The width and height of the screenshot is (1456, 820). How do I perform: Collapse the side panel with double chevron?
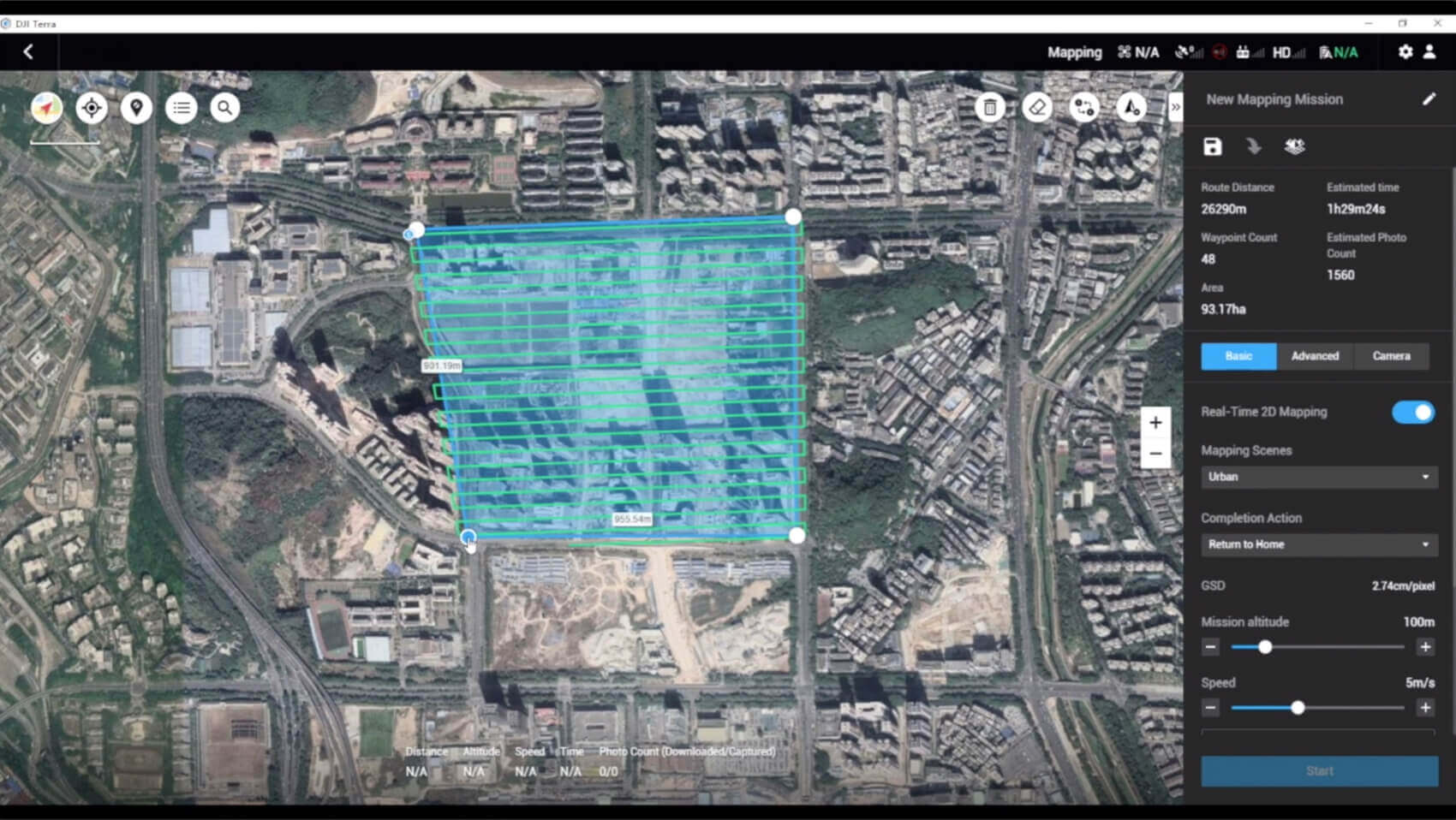(1175, 107)
